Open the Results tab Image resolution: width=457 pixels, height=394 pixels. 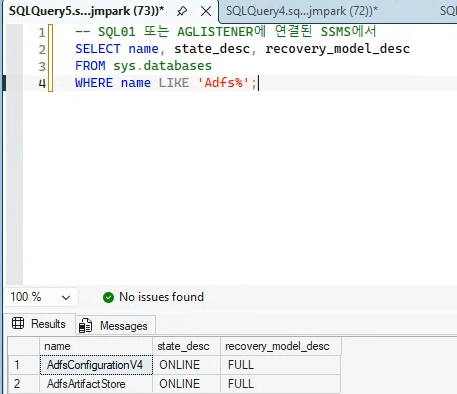41,324
